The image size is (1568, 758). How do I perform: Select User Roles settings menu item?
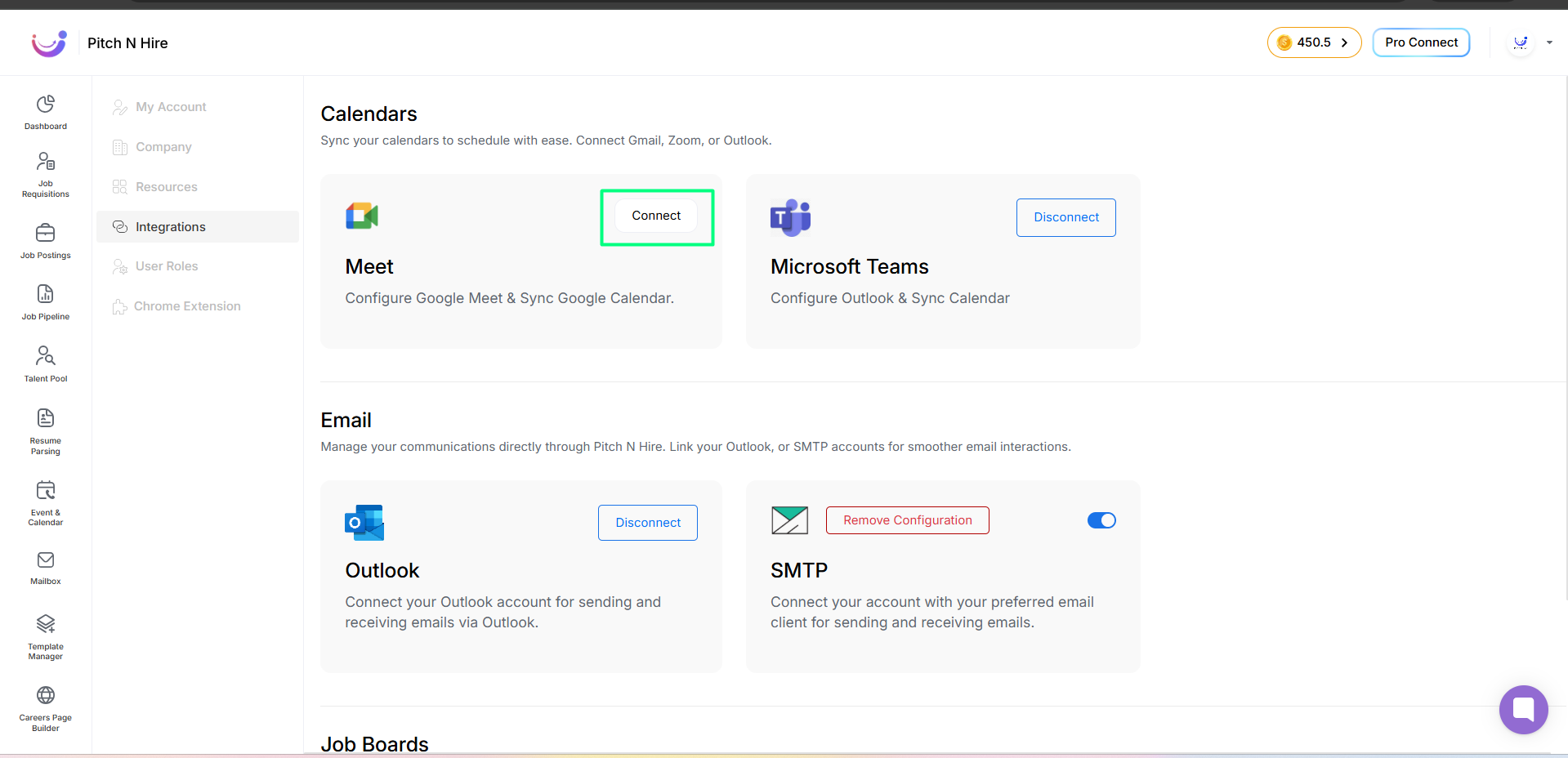coord(197,266)
